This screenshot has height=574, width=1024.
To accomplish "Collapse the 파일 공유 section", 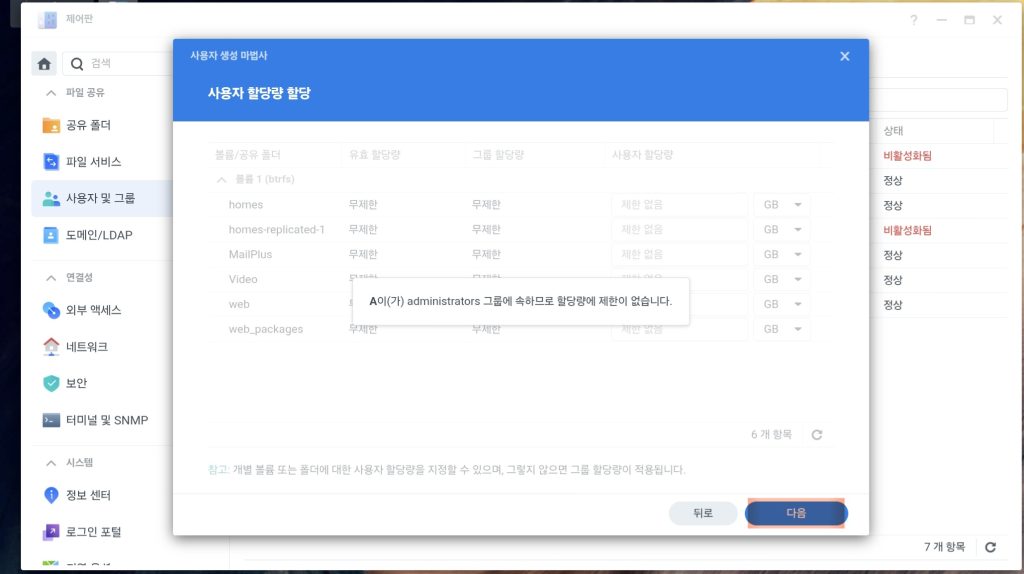I will [51, 93].
